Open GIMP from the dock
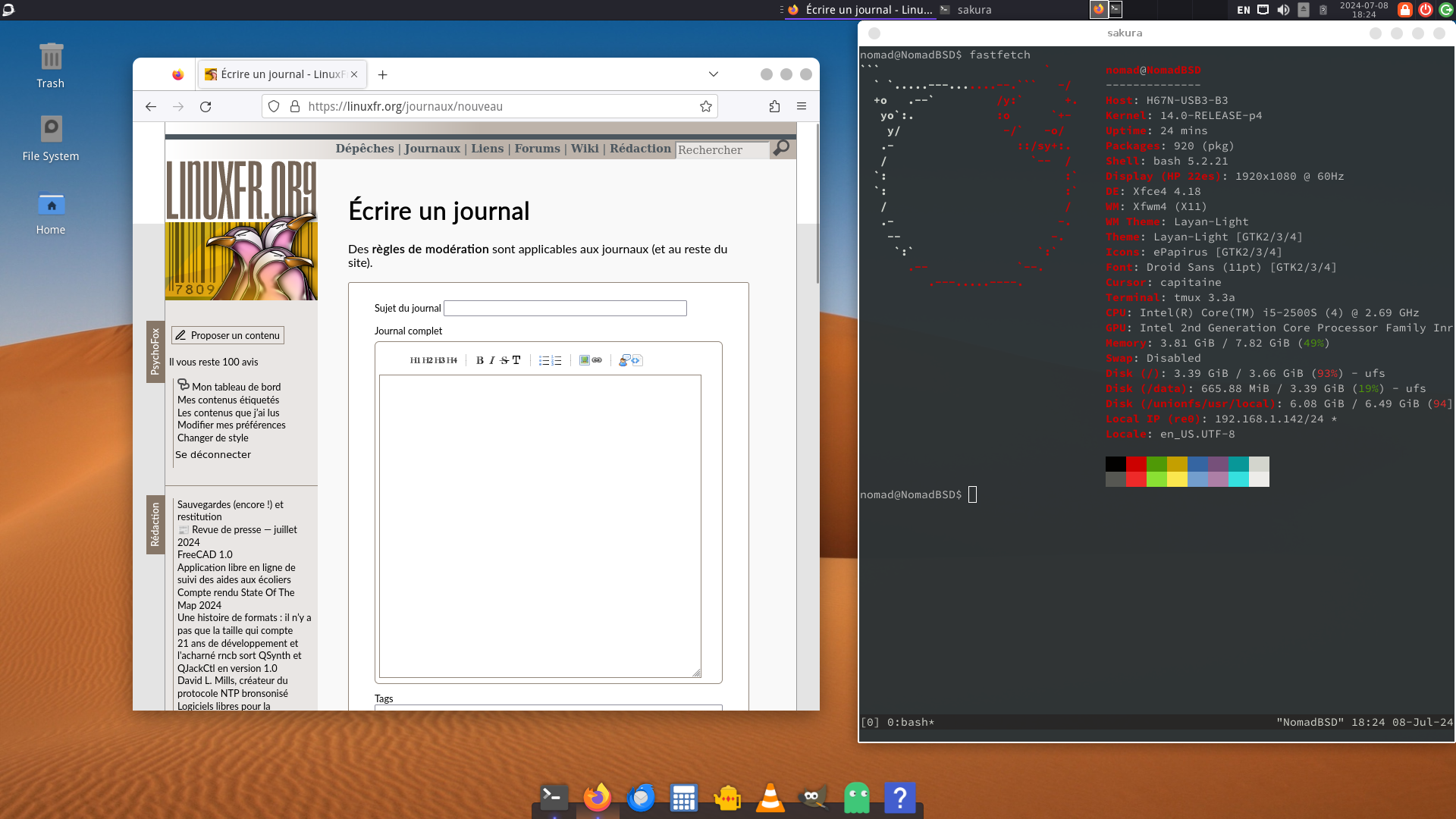Screen dimensions: 1456x819 coord(813,797)
